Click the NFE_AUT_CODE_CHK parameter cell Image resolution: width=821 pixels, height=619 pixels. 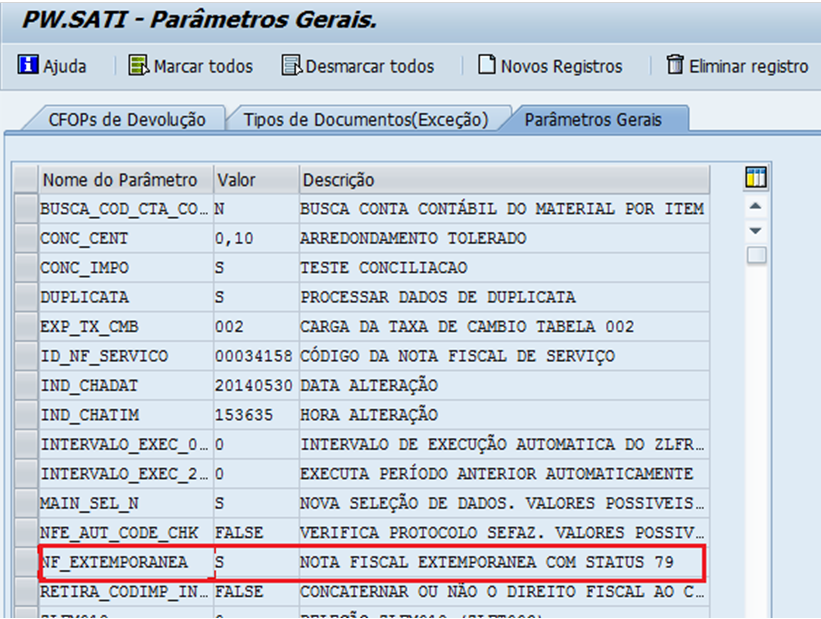[x=126, y=533]
